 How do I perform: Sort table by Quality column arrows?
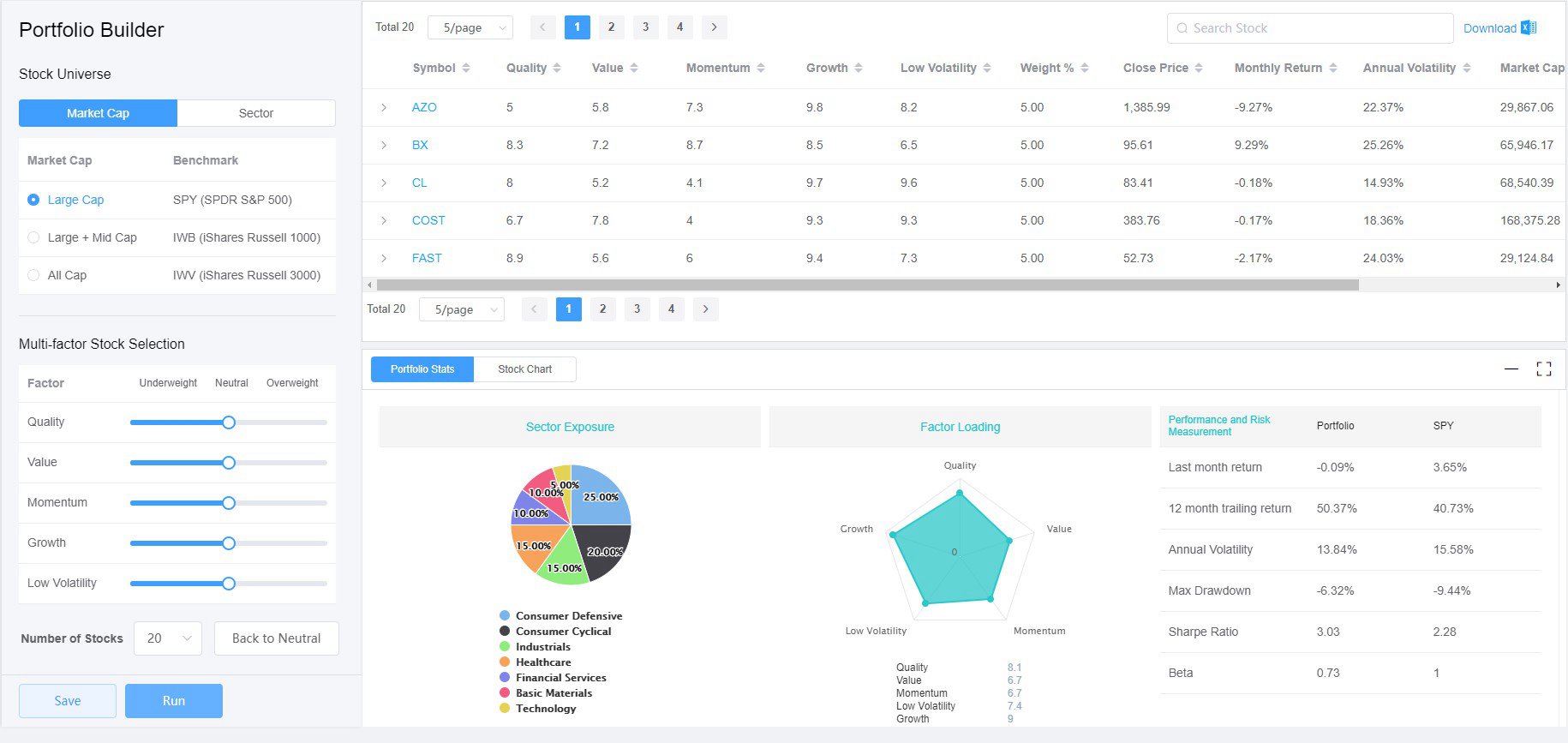tap(557, 68)
